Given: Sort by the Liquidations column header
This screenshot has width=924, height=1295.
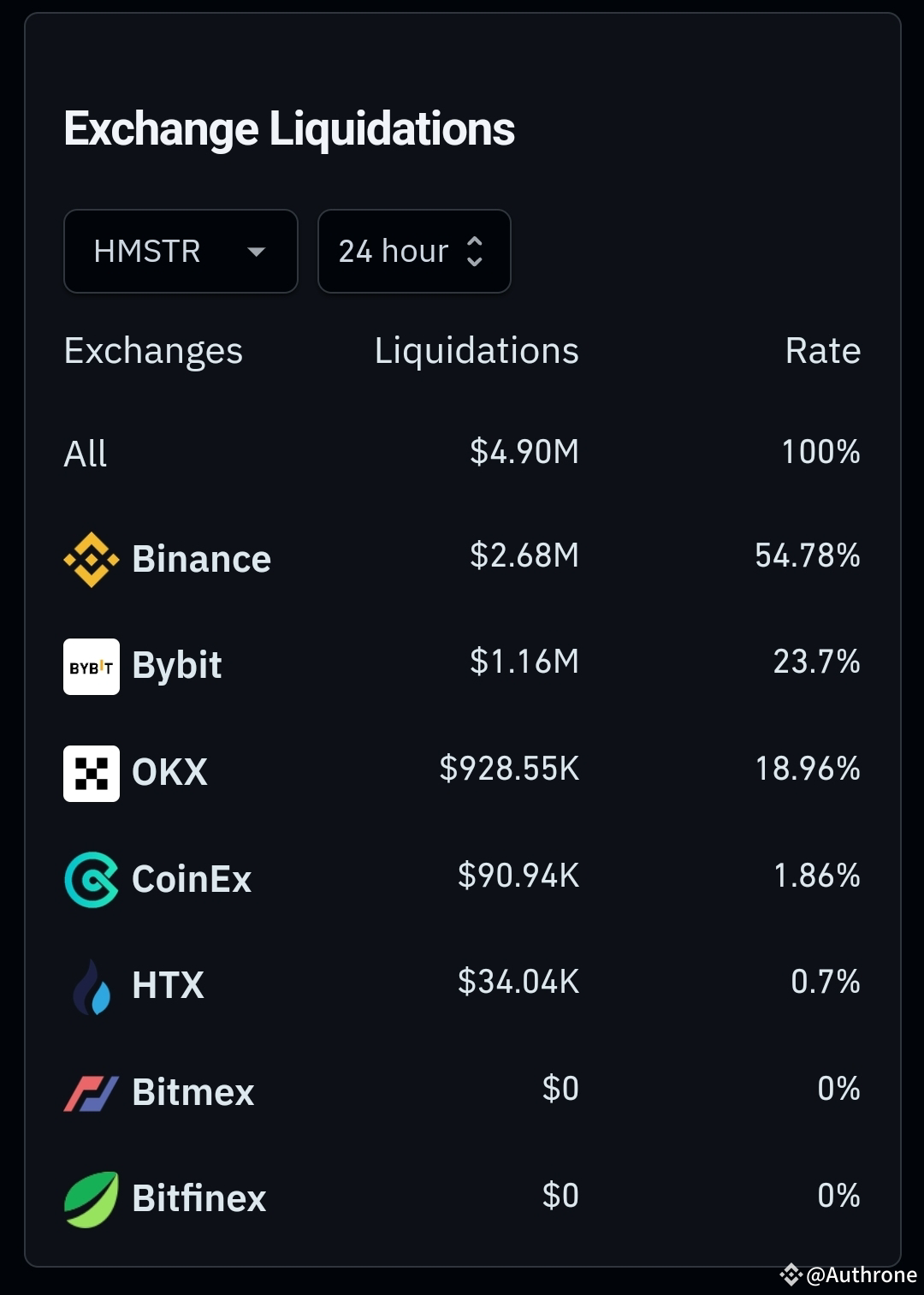Looking at the screenshot, I should (477, 351).
